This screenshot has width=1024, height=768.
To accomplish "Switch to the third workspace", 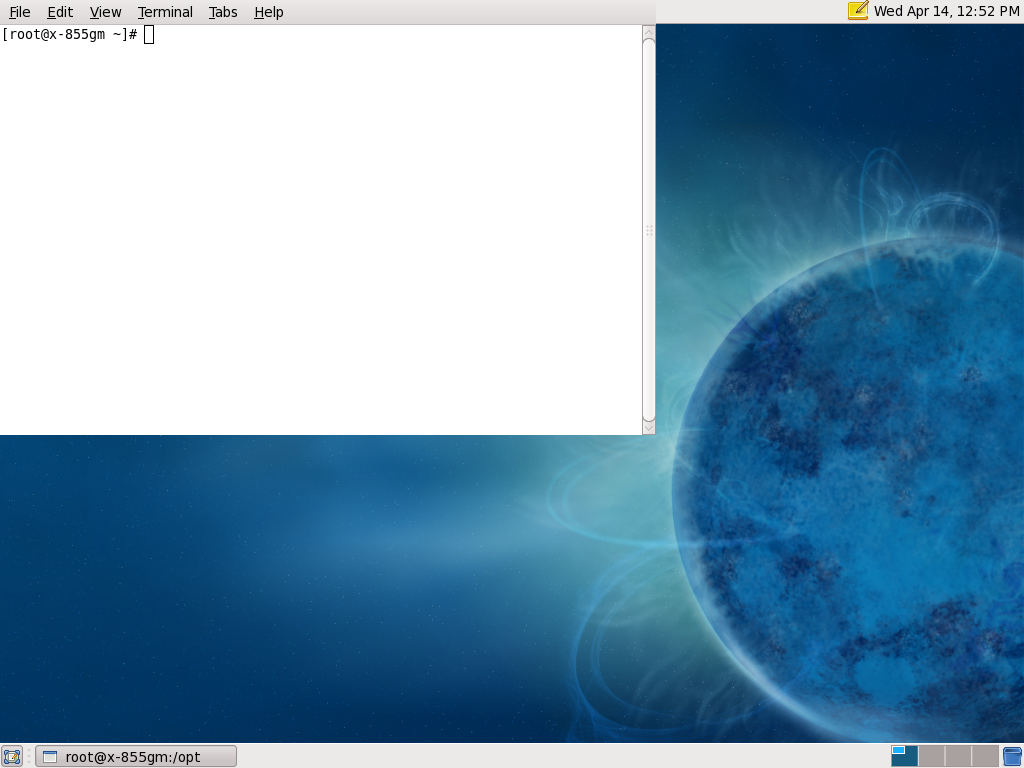I will pos(958,756).
